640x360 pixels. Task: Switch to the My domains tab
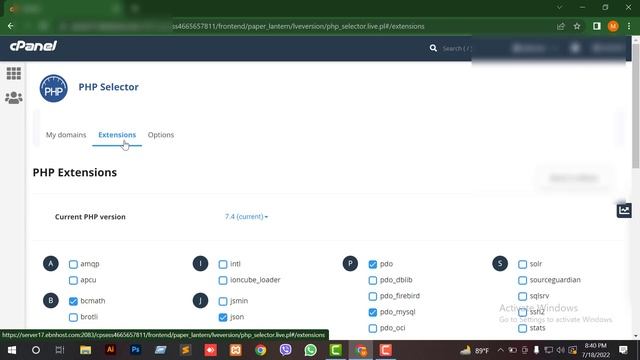pyautogui.click(x=66, y=135)
